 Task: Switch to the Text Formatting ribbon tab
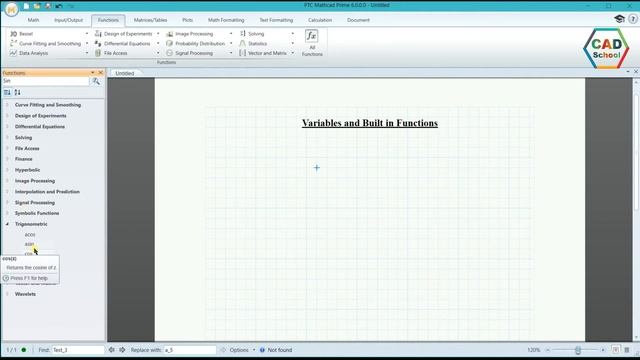[276, 20]
